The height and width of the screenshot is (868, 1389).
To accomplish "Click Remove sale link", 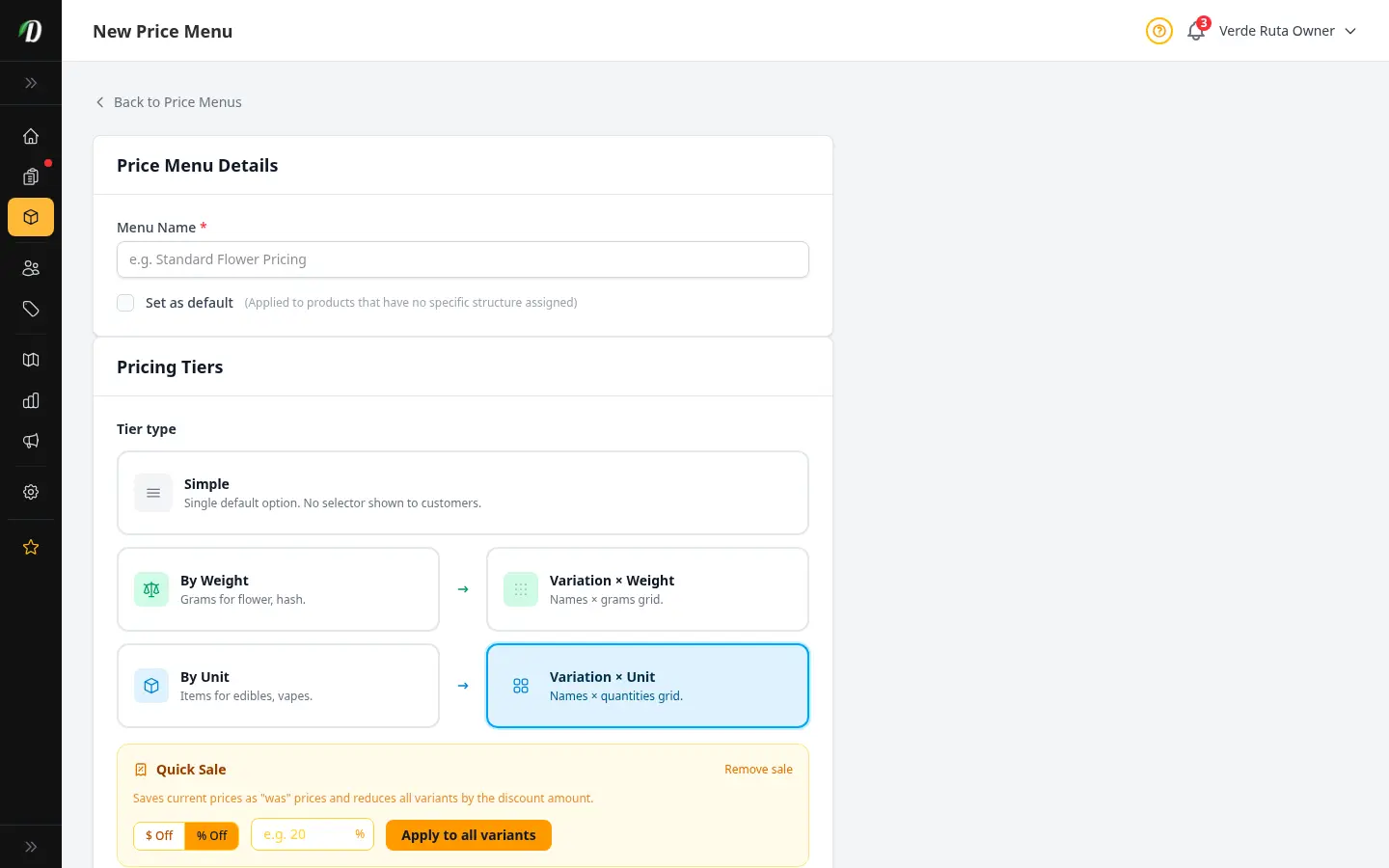I will click(758, 770).
